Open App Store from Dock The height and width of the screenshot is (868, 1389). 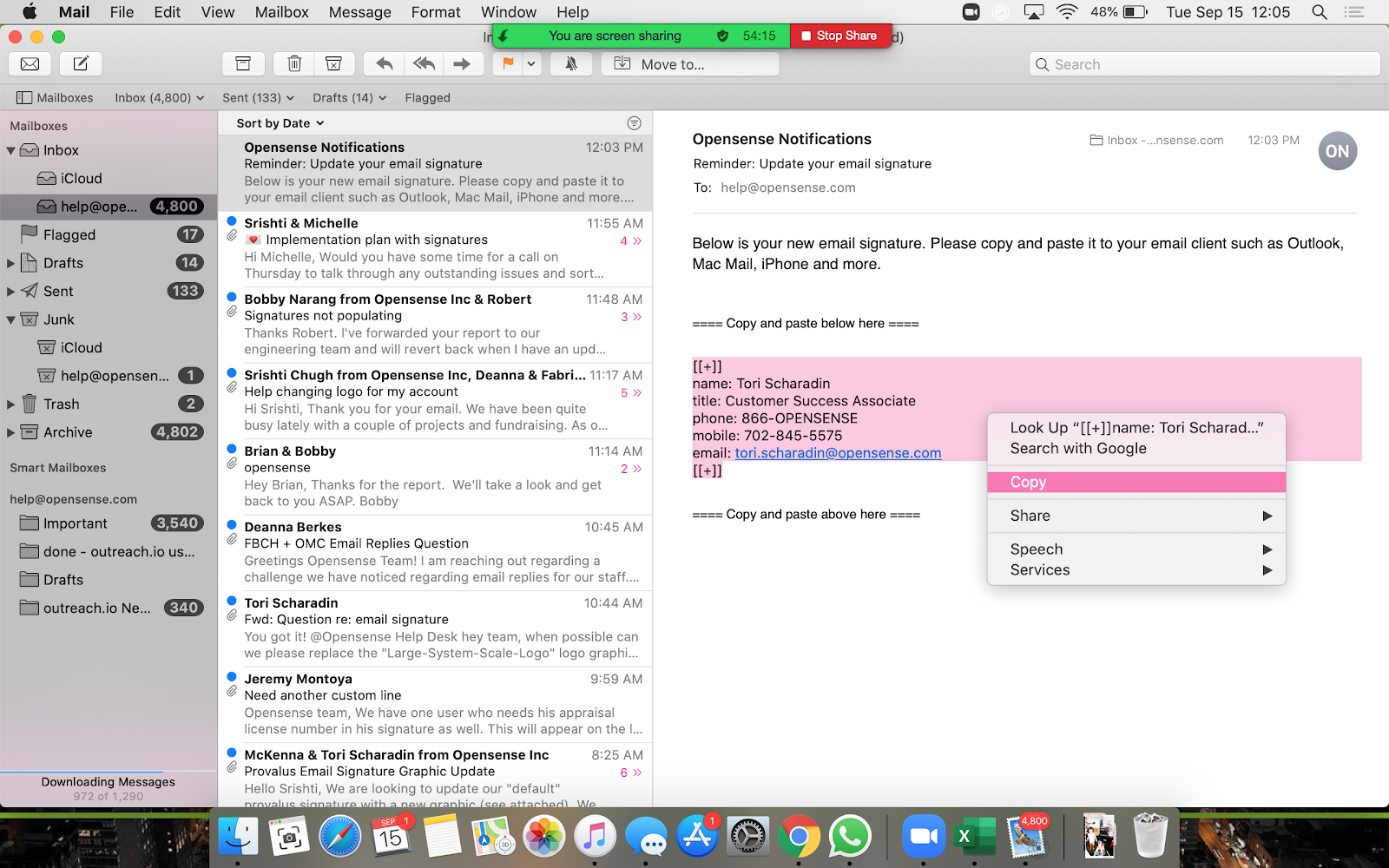pyautogui.click(x=697, y=837)
